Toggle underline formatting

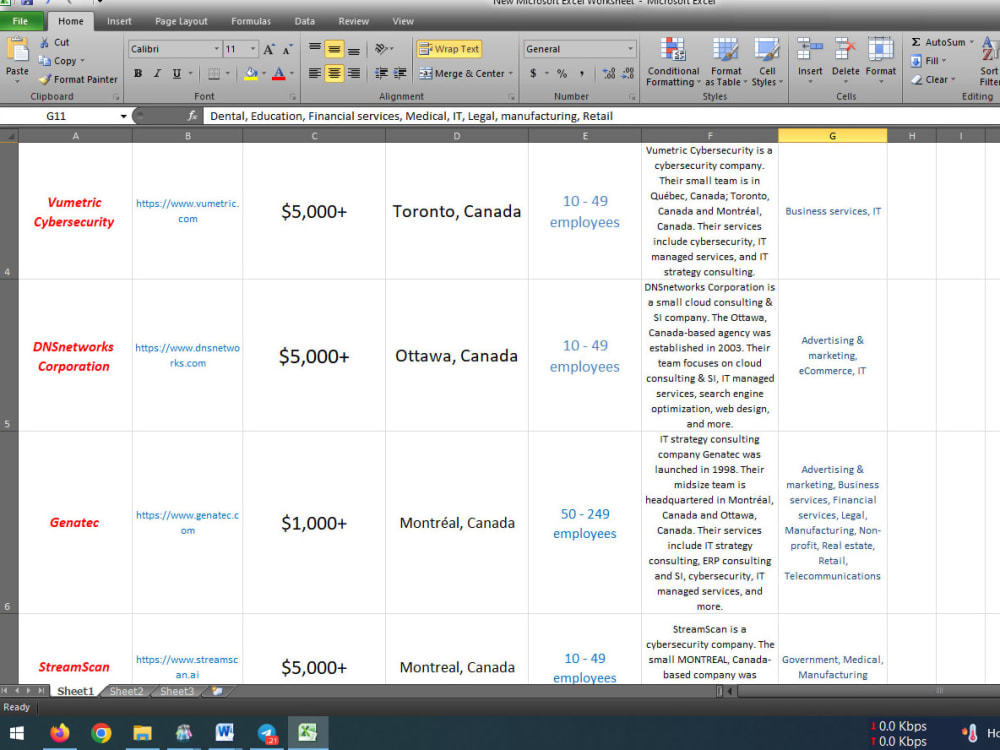pyautogui.click(x=177, y=72)
